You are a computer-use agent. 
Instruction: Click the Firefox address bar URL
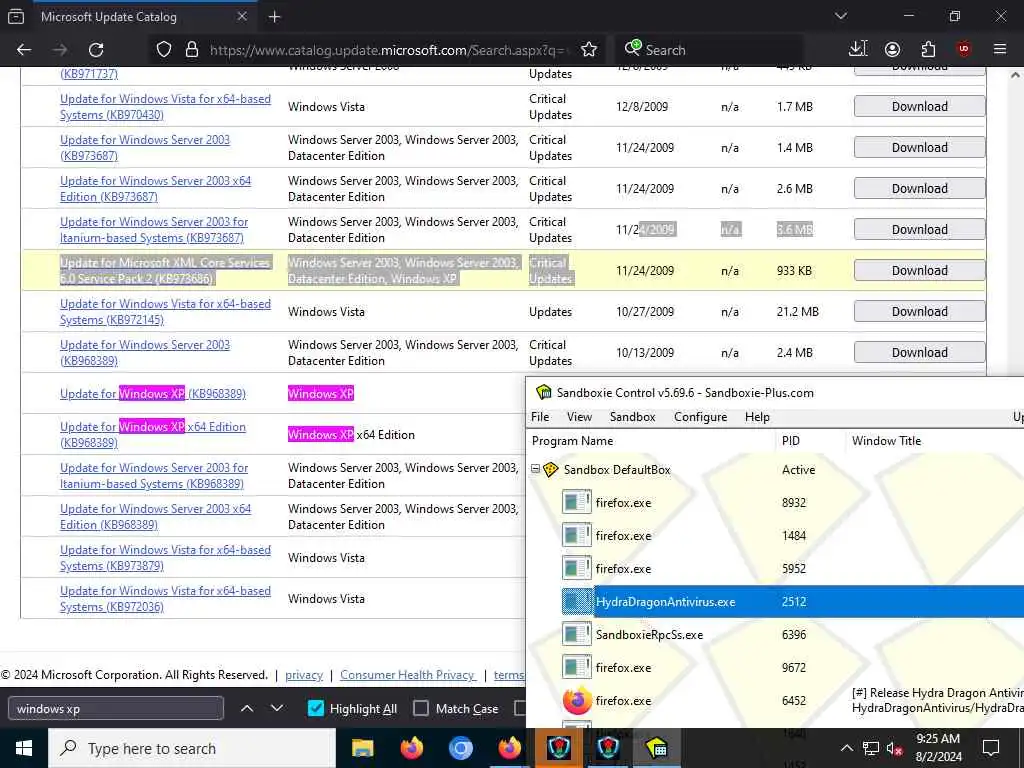(389, 50)
